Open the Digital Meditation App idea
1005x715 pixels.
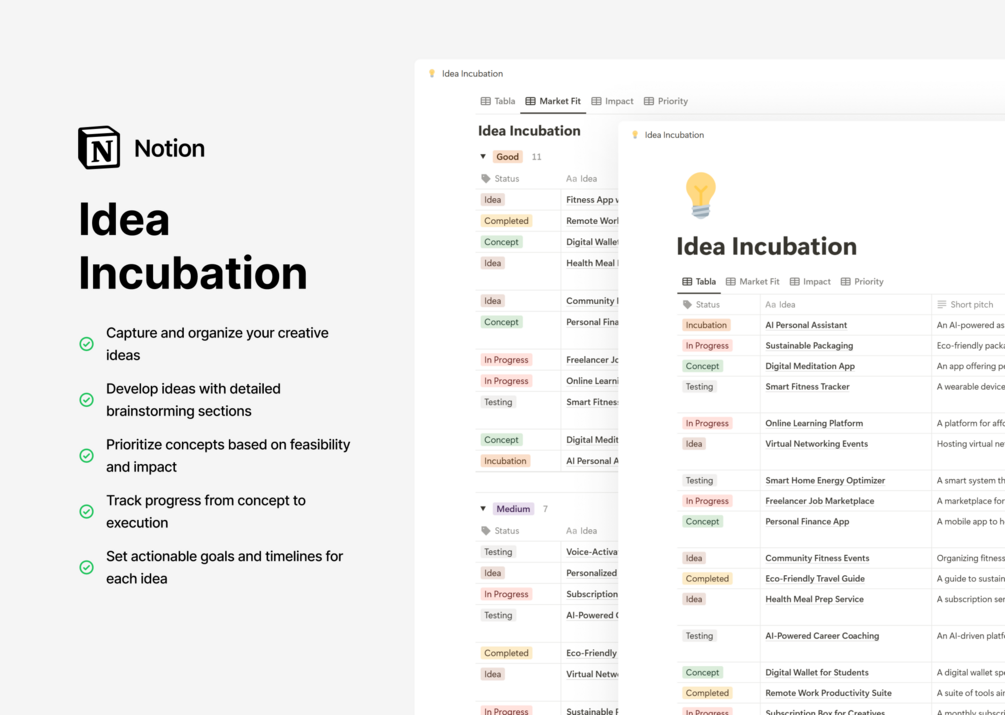click(x=810, y=366)
